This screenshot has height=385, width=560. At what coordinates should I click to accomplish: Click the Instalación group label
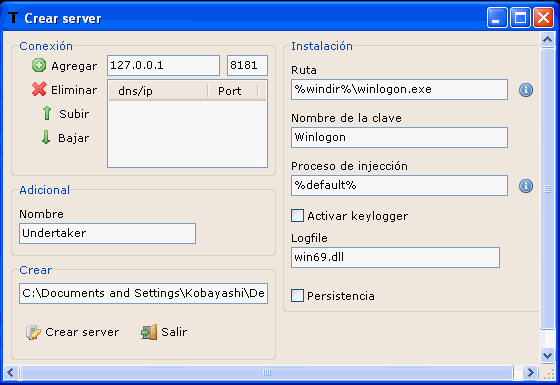pos(322,46)
